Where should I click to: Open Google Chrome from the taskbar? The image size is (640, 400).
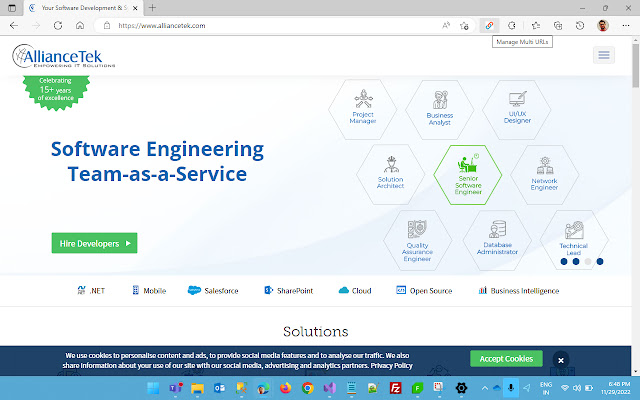[308, 388]
